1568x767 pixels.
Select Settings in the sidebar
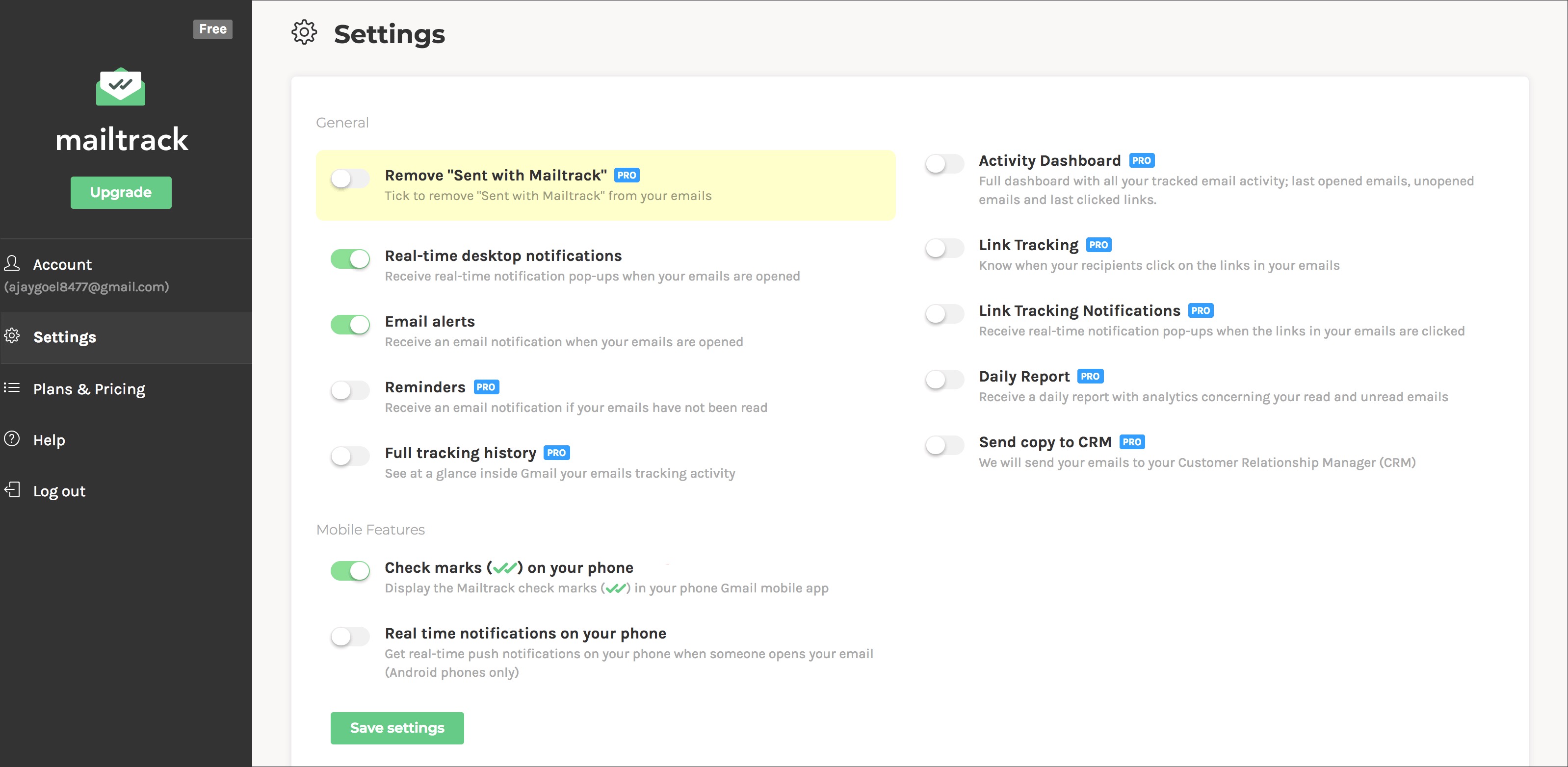click(126, 337)
